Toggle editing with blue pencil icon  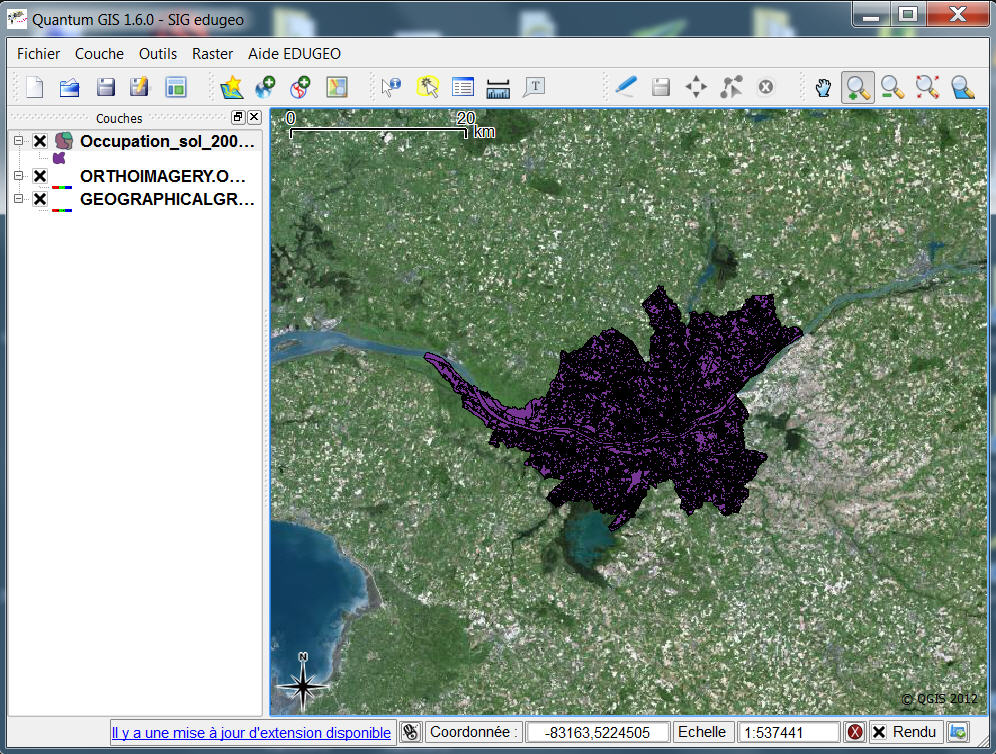pyautogui.click(x=626, y=87)
